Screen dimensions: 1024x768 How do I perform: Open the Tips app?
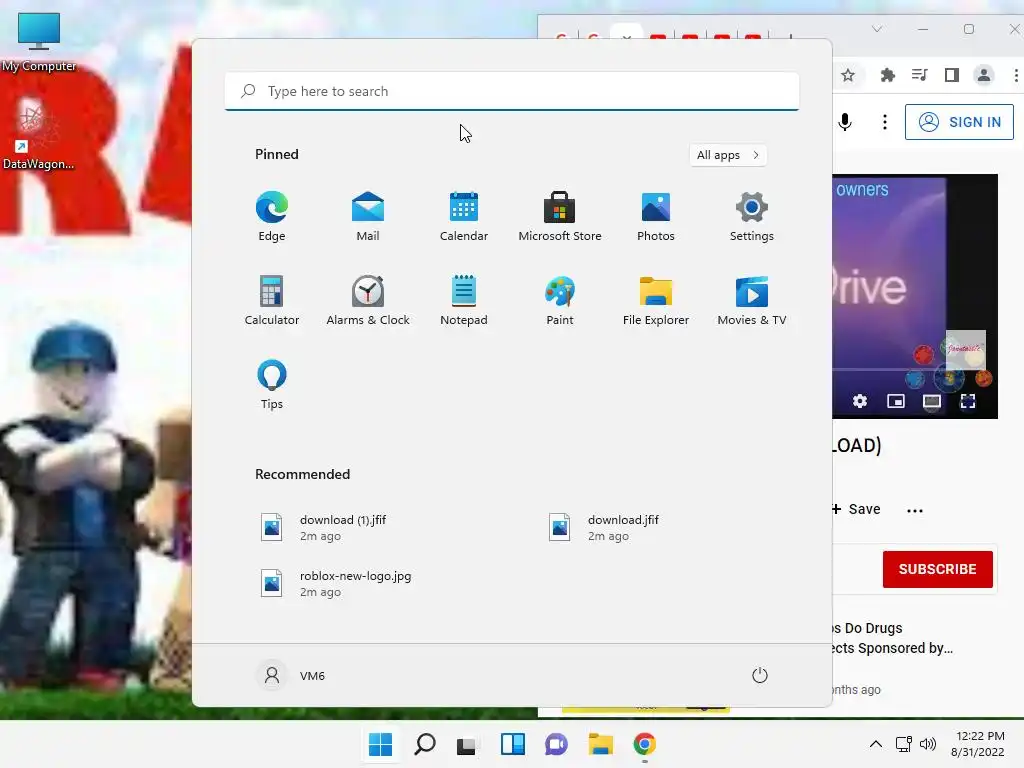click(272, 385)
